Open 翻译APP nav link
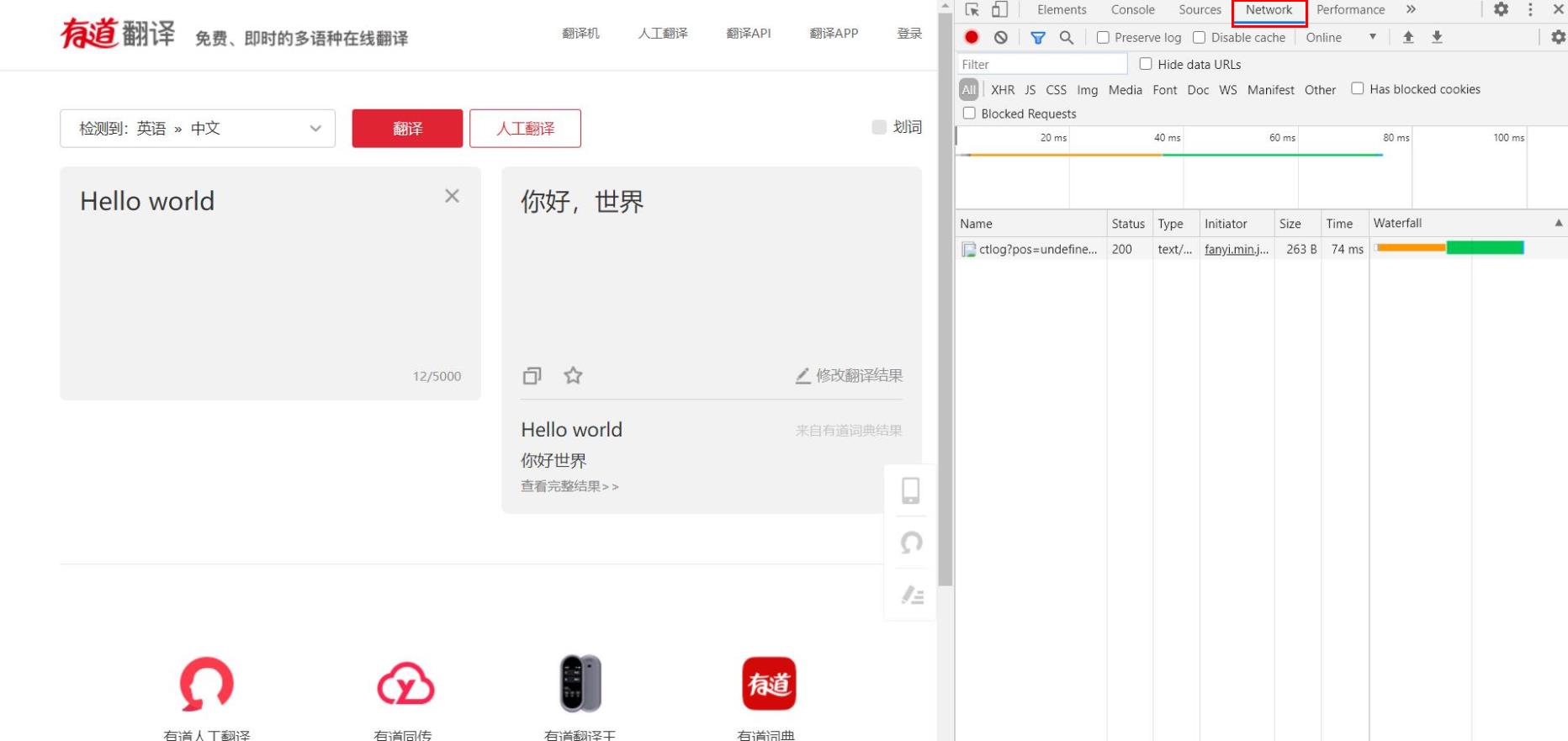Viewport: 1568px width, 741px height. pos(834,34)
